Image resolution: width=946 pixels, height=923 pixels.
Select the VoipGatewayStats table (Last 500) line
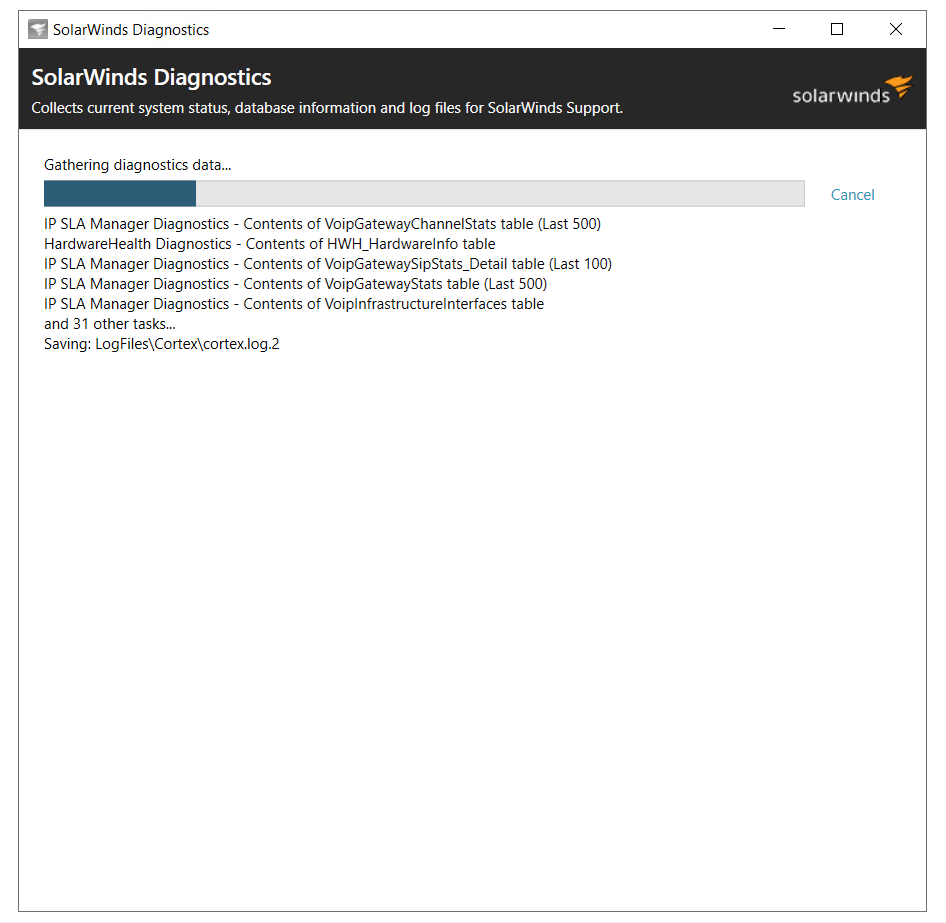296,284
